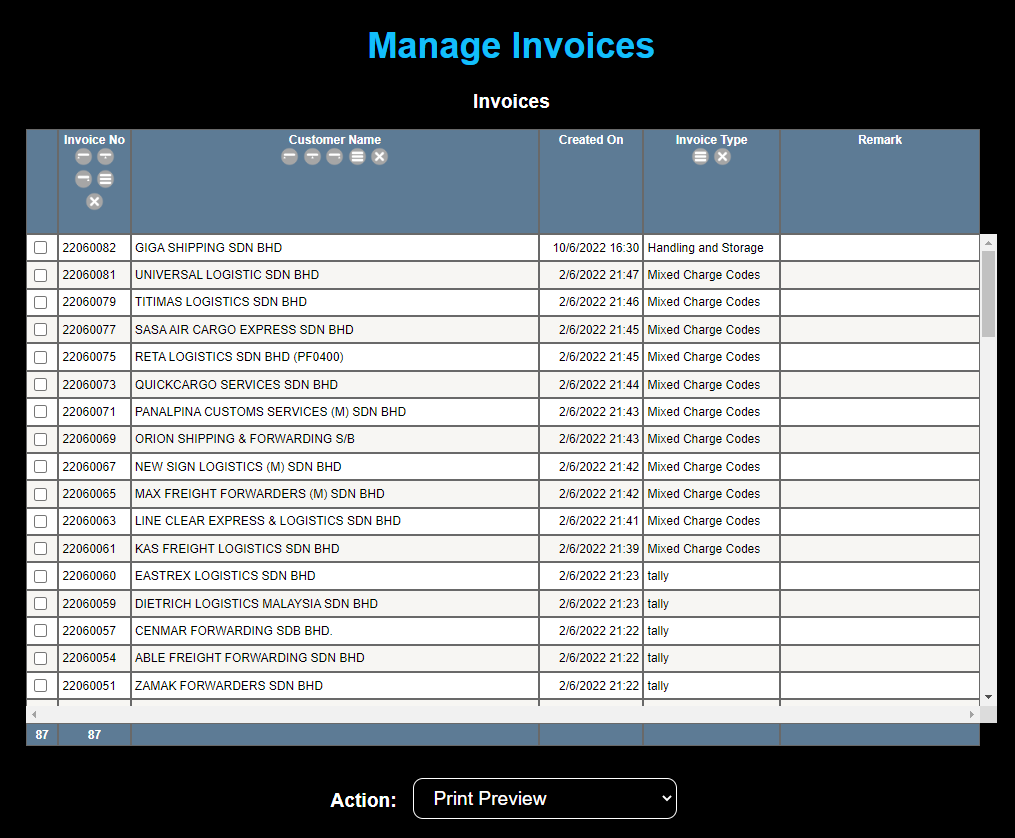Screen dimensions: 1015x838
Task: Click TITIMAS LOGISTICS SDN BHD cell
Action: point(335,302)
